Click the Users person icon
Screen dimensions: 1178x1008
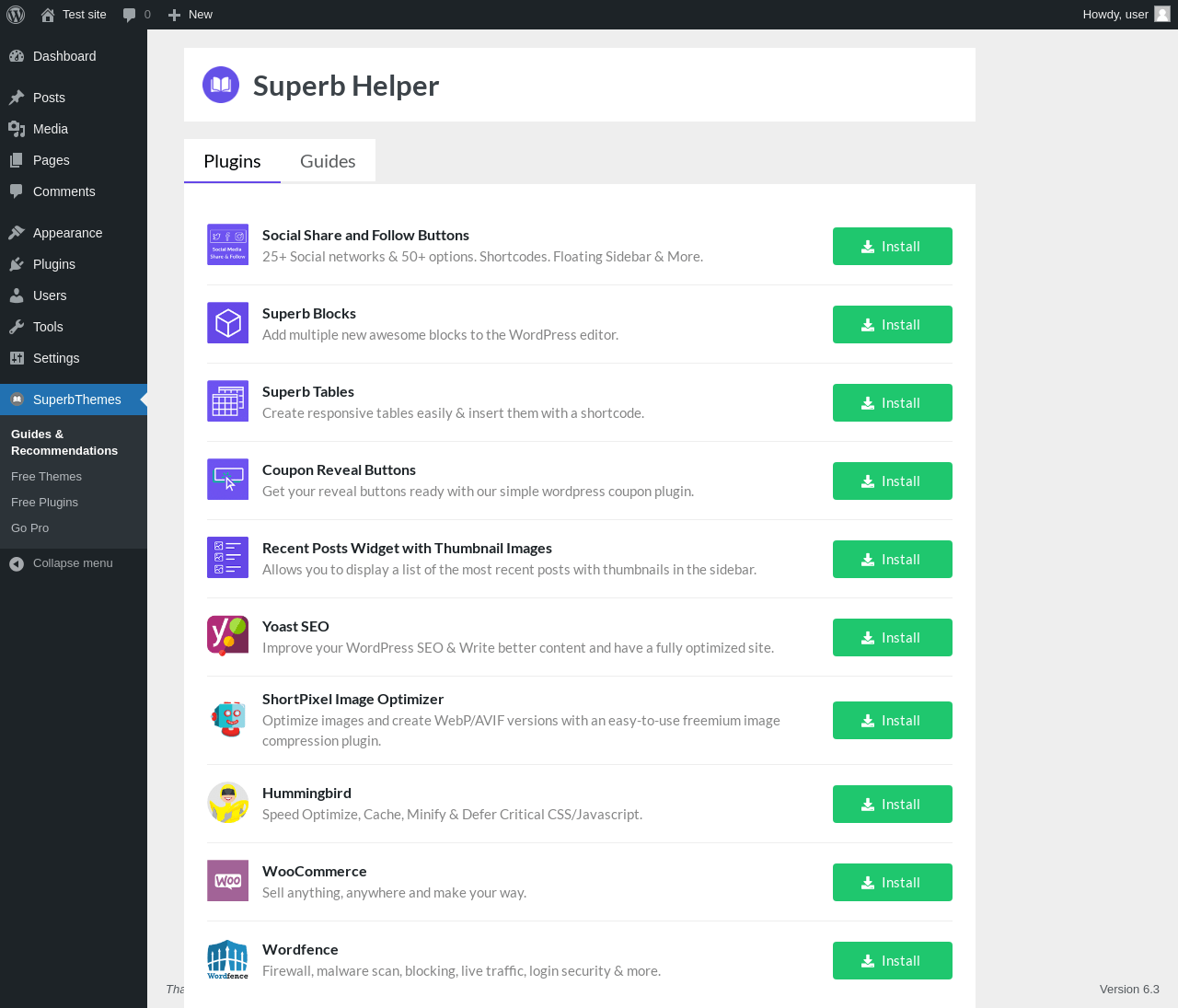click(17, 295)
